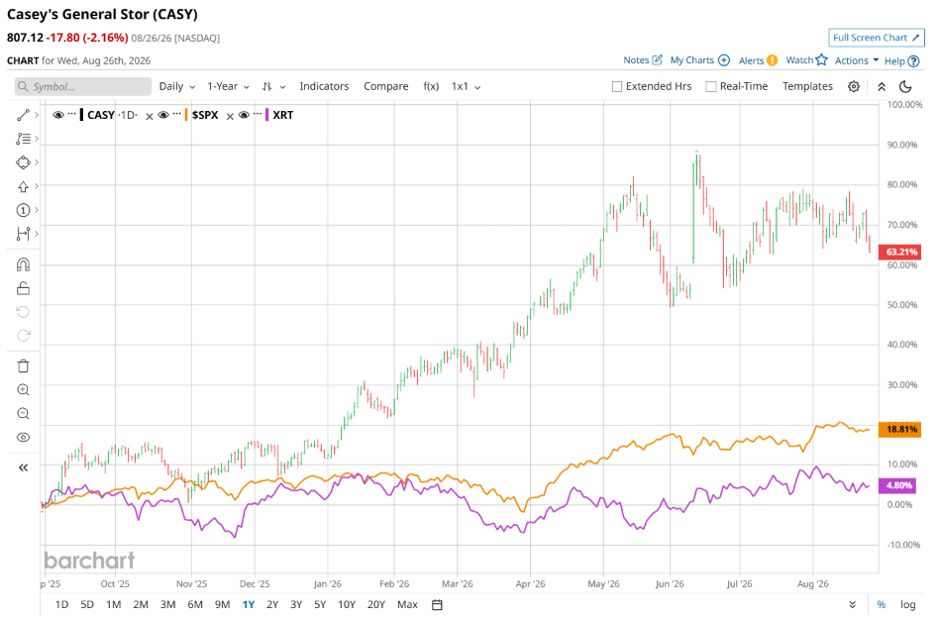The height and width of the screenshot is (619, 940).
Task: Focus the Symbol search field
Action: (83, 86)
